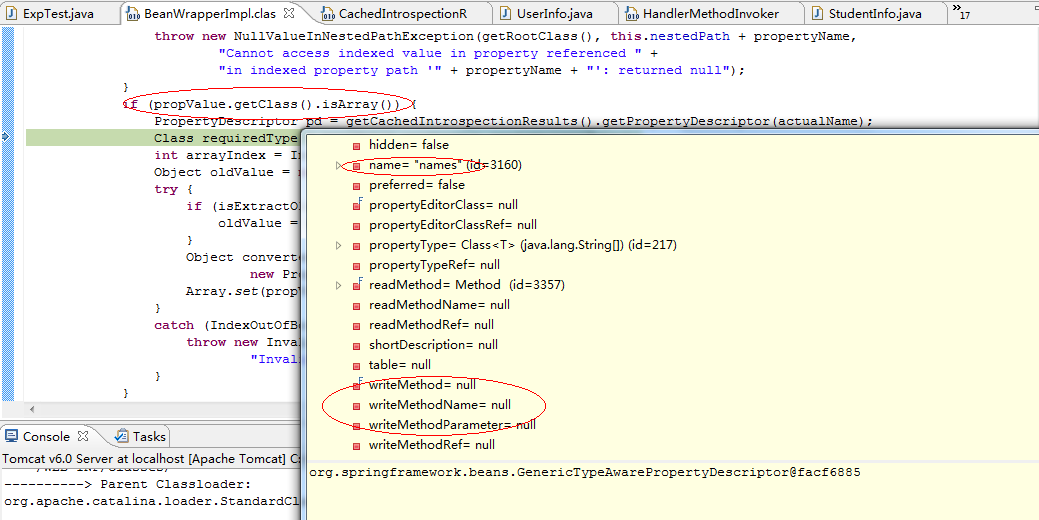Select the readMethodName= null row

coord(439,305)
